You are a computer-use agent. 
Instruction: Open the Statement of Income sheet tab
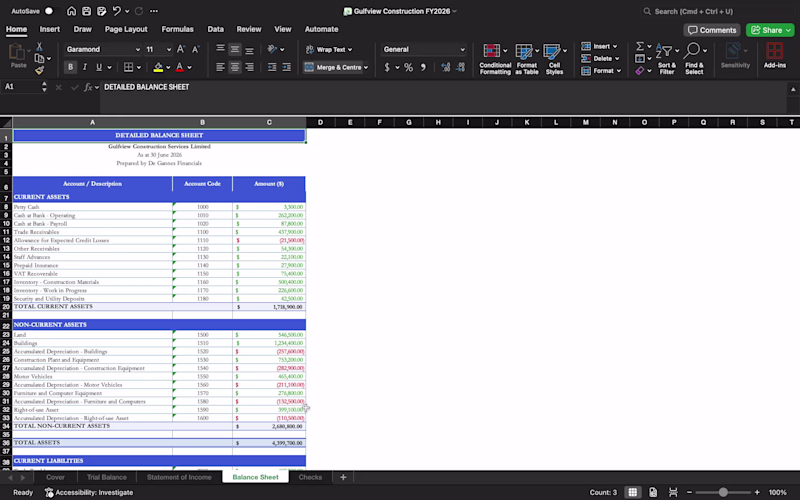179,477
